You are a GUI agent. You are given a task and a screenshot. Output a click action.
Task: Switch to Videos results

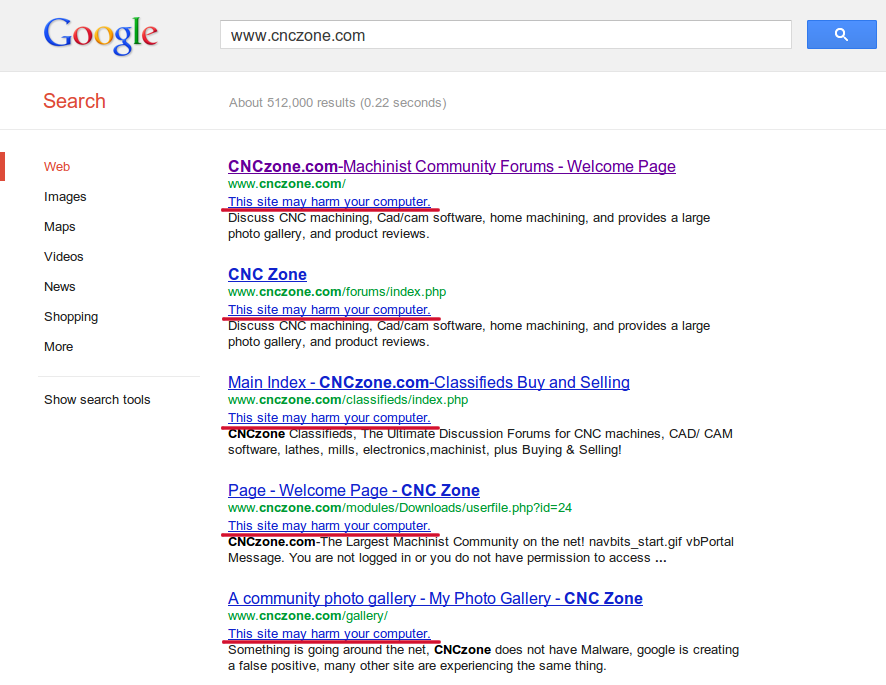[63, 257]
